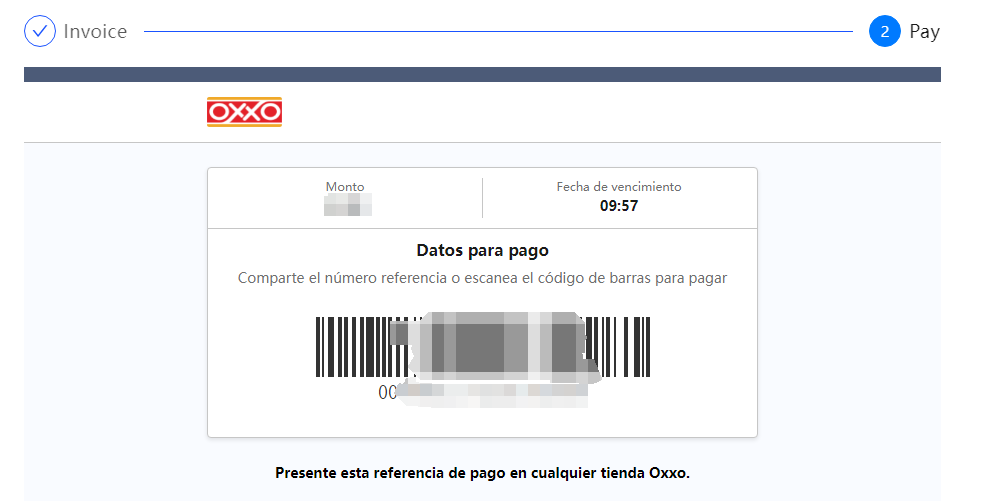Click the Presente esta referencia de pago text

click(x=482, y=473)
